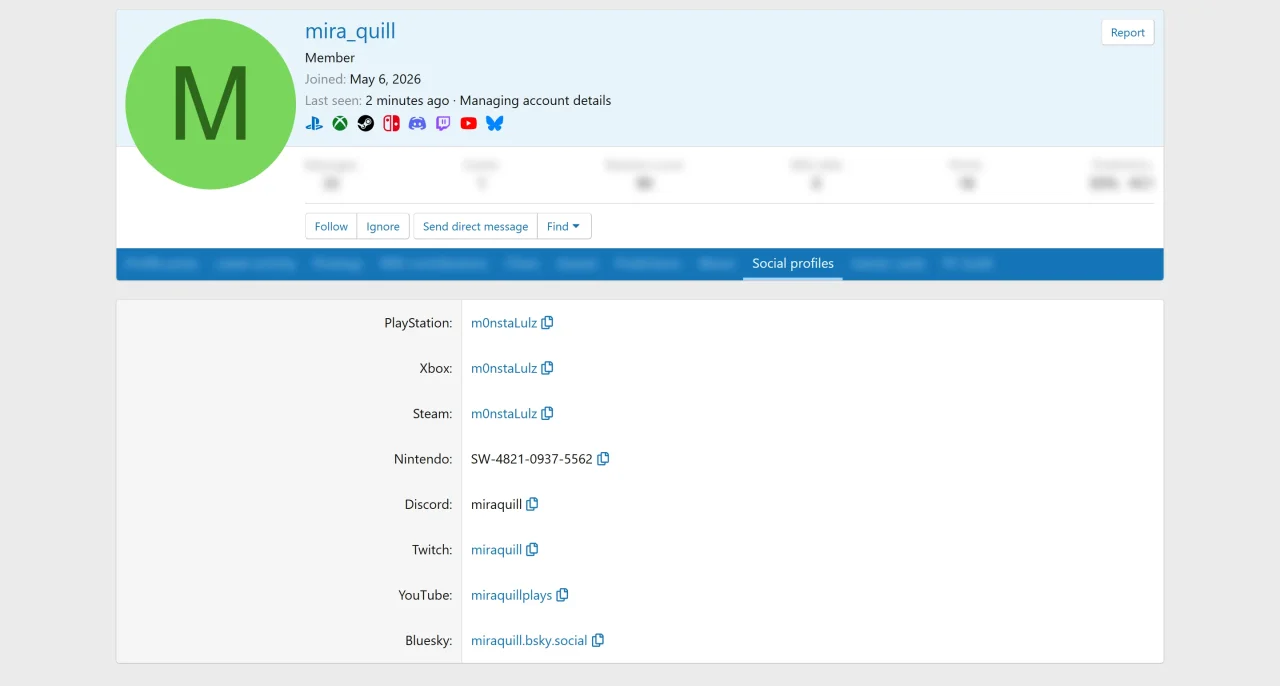Select the Social profiles tab
The height and width of the screenshot is (686, 1280).
[793, 264]
